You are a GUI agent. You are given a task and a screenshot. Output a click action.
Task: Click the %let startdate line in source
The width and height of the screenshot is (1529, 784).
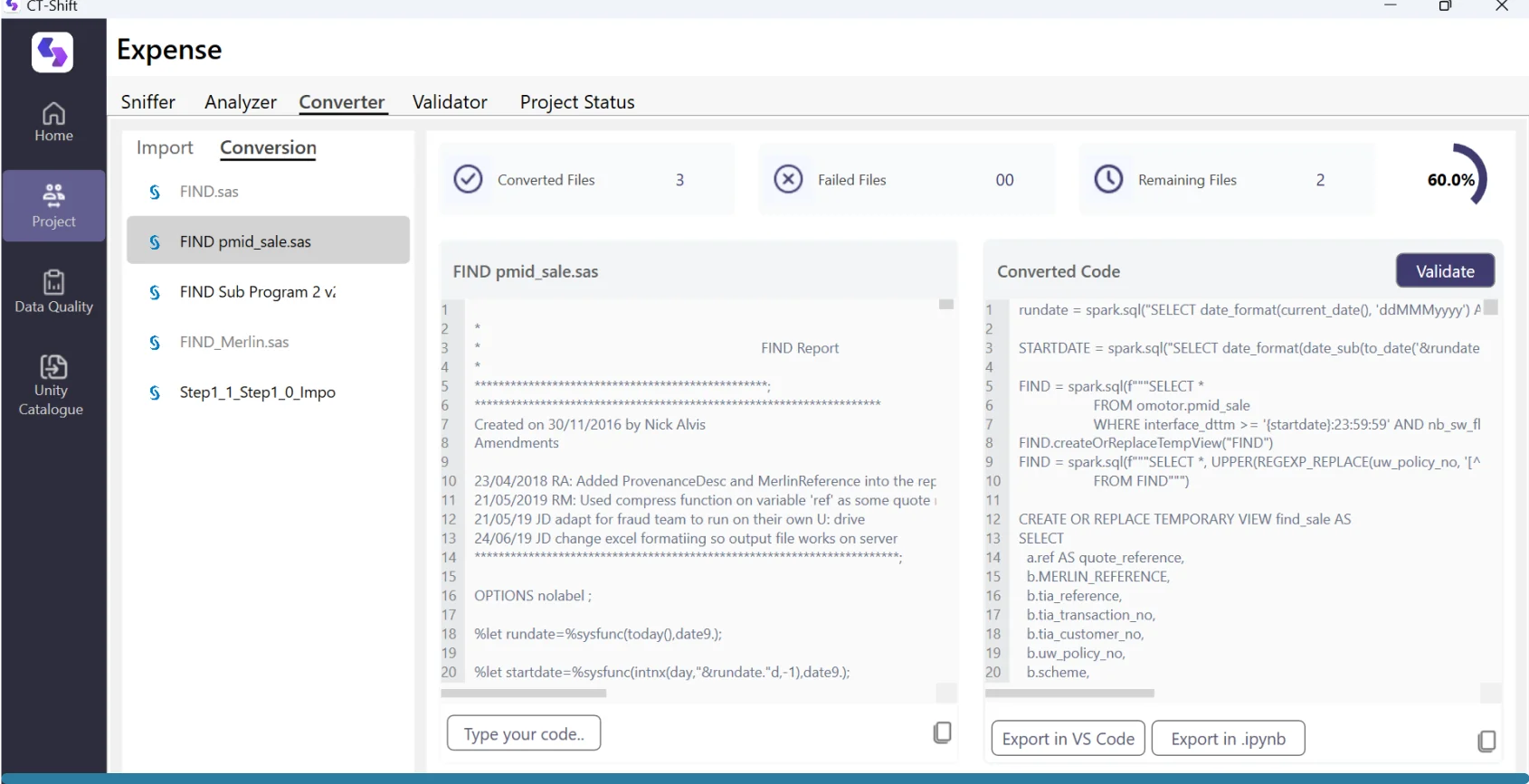tap(661, 672)
